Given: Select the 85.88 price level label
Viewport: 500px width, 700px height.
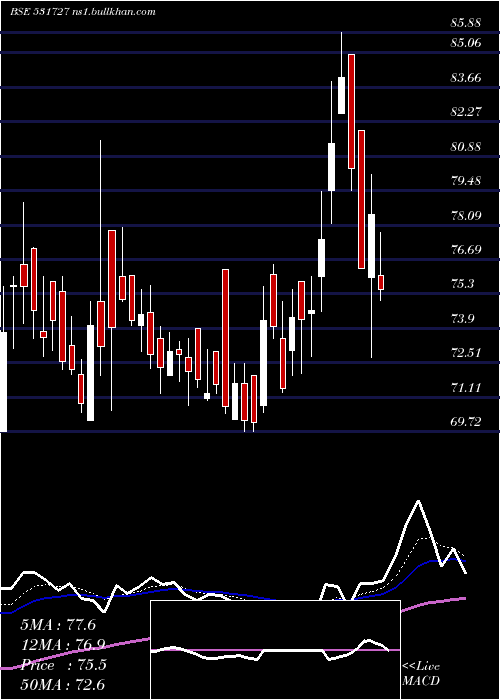Looking at the screenshot, I should [466, 22].
